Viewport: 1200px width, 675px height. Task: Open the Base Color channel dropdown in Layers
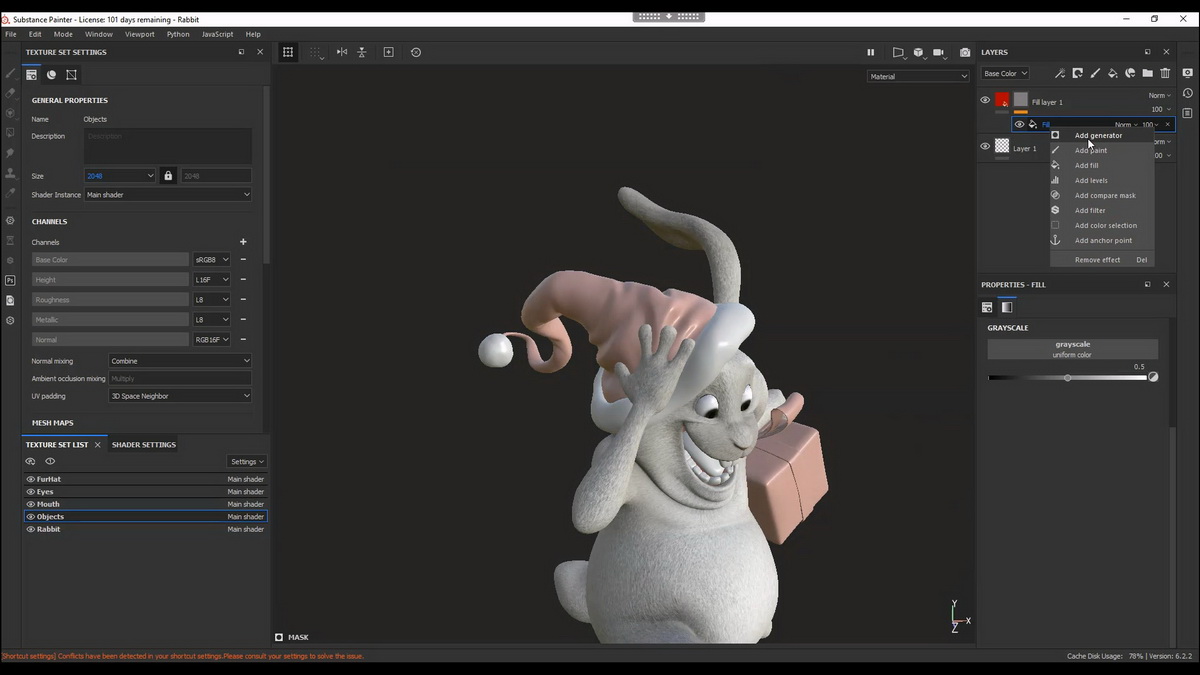click(x=1004, y=73)
